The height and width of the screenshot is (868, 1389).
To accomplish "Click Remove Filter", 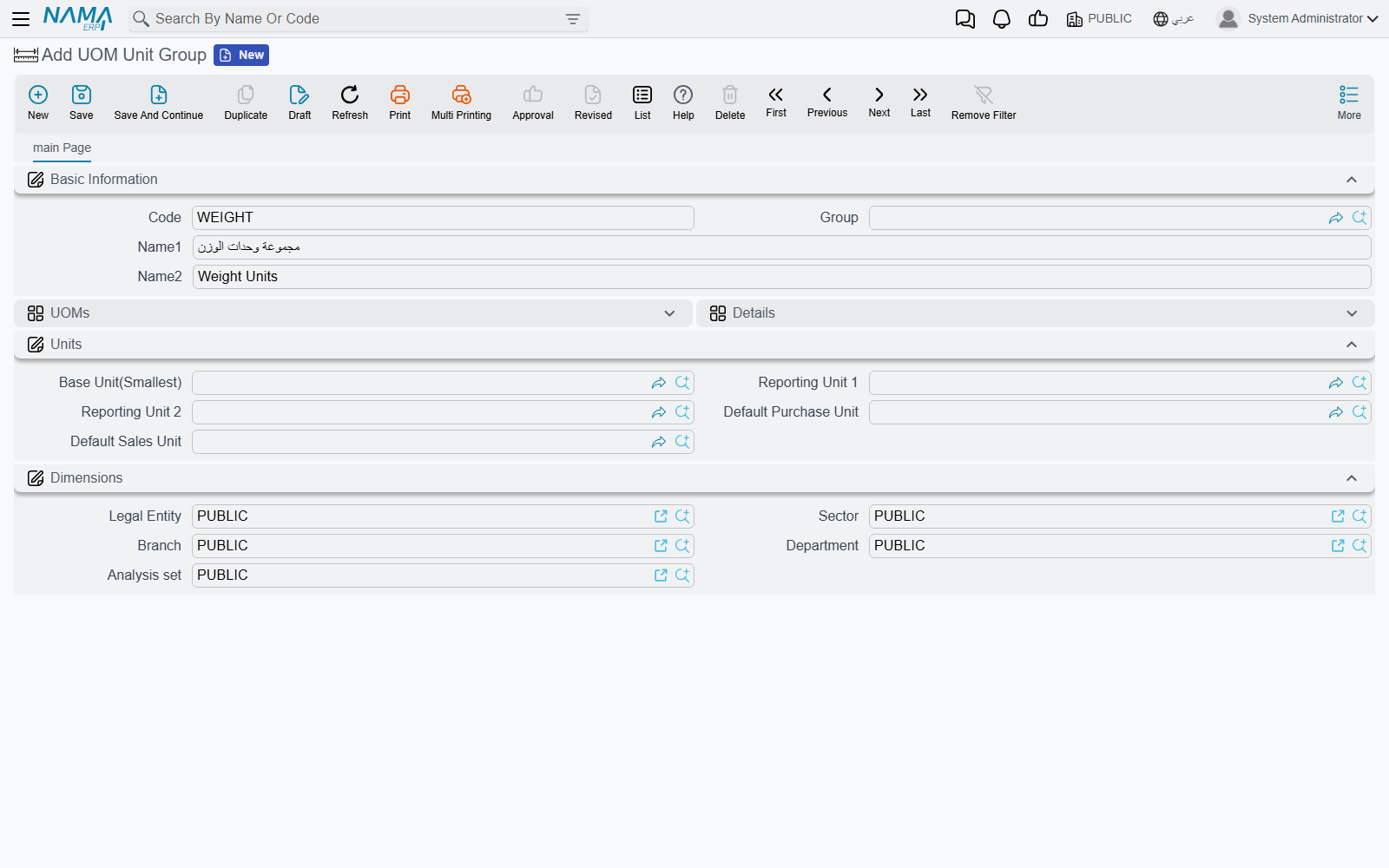I will tap(984, 102).
